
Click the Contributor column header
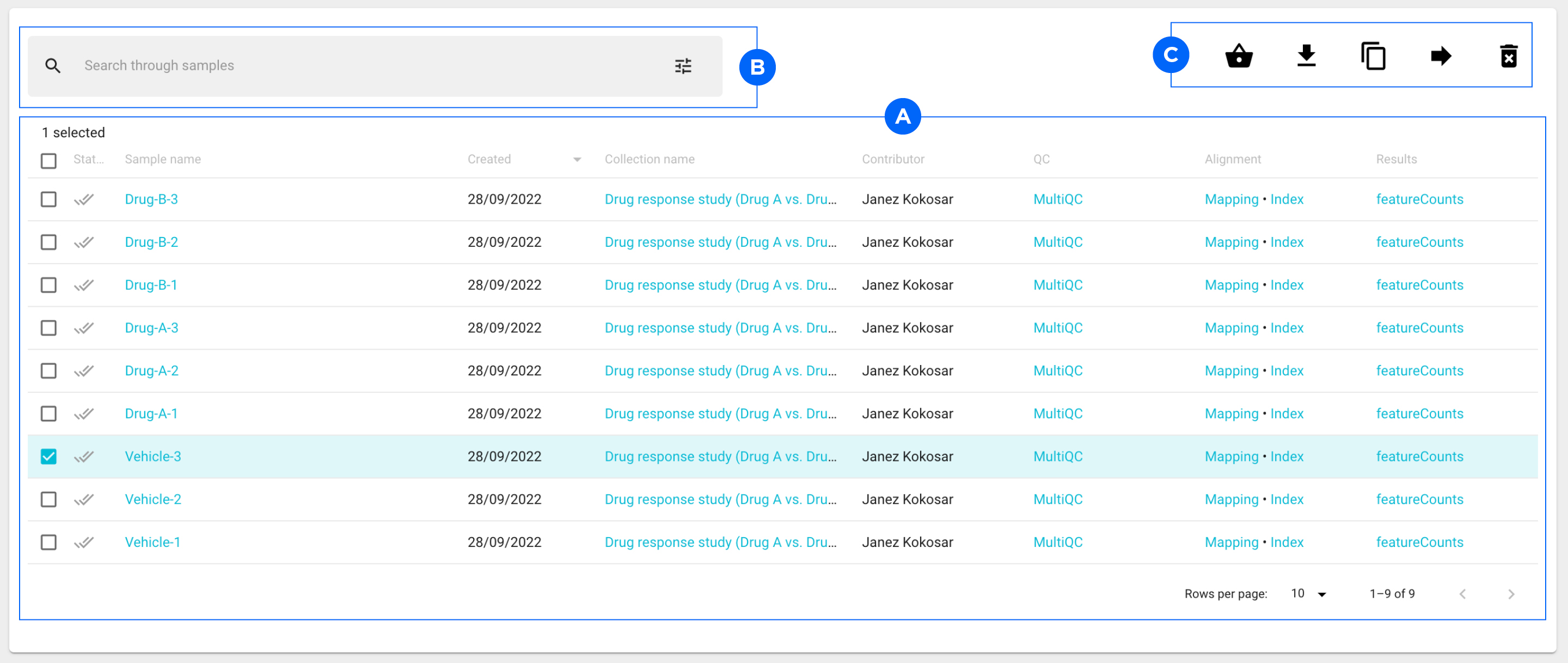click(x=893, y=159)
